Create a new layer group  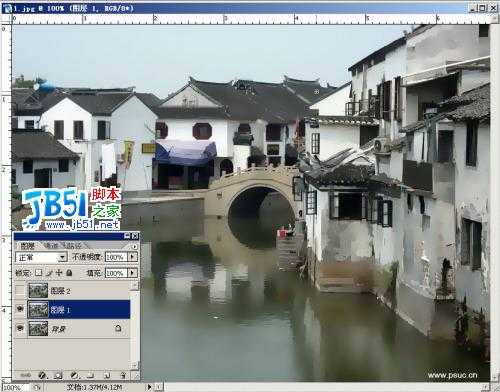pyautogui.click(x=90, y=375)
